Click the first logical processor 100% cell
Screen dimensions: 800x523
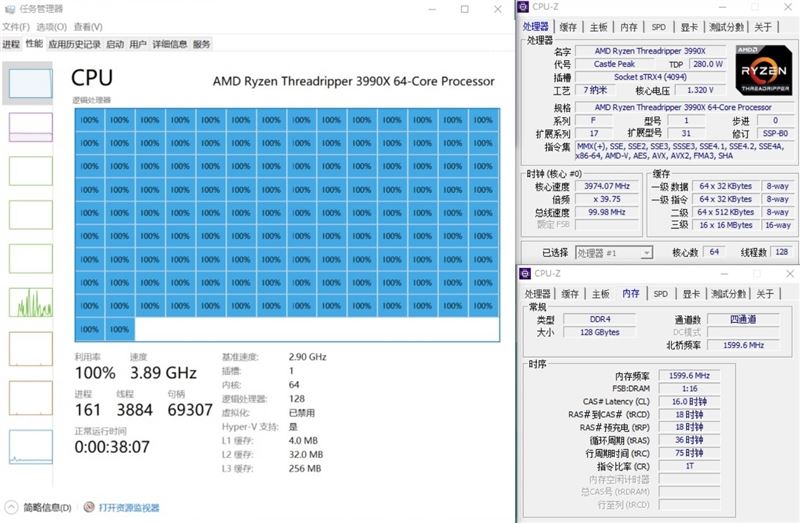(x=89, y=120)
